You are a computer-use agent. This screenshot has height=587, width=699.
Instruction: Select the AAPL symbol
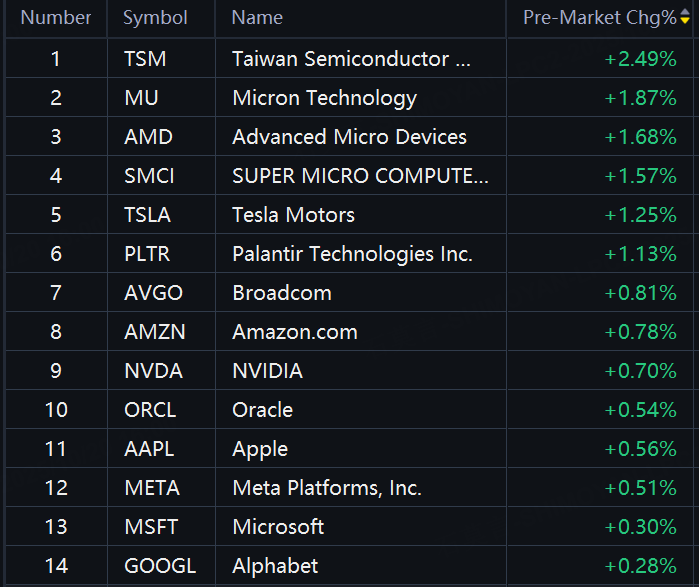point(149,449)
